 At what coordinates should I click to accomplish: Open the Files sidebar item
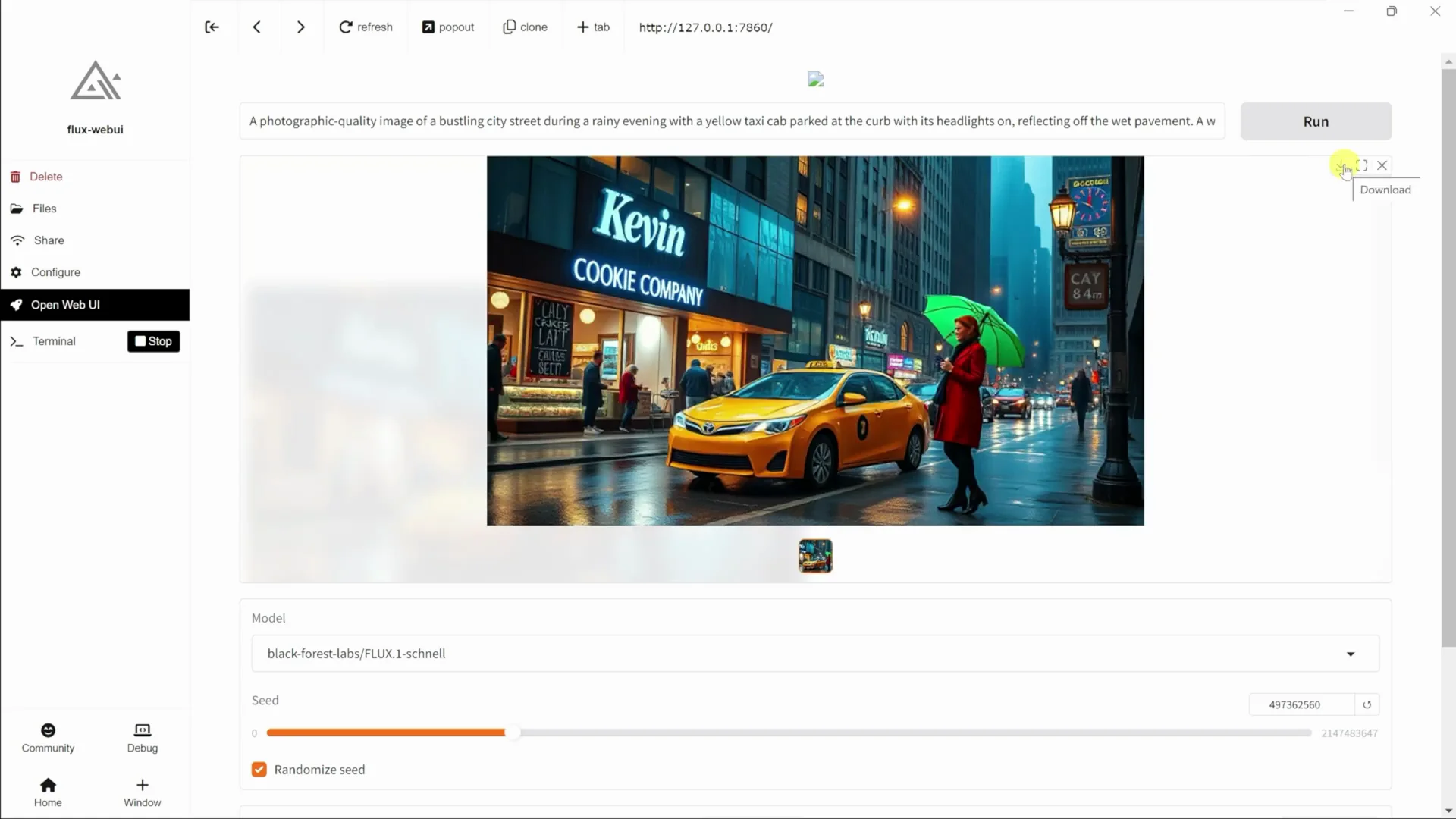click(x=43, y=208)
